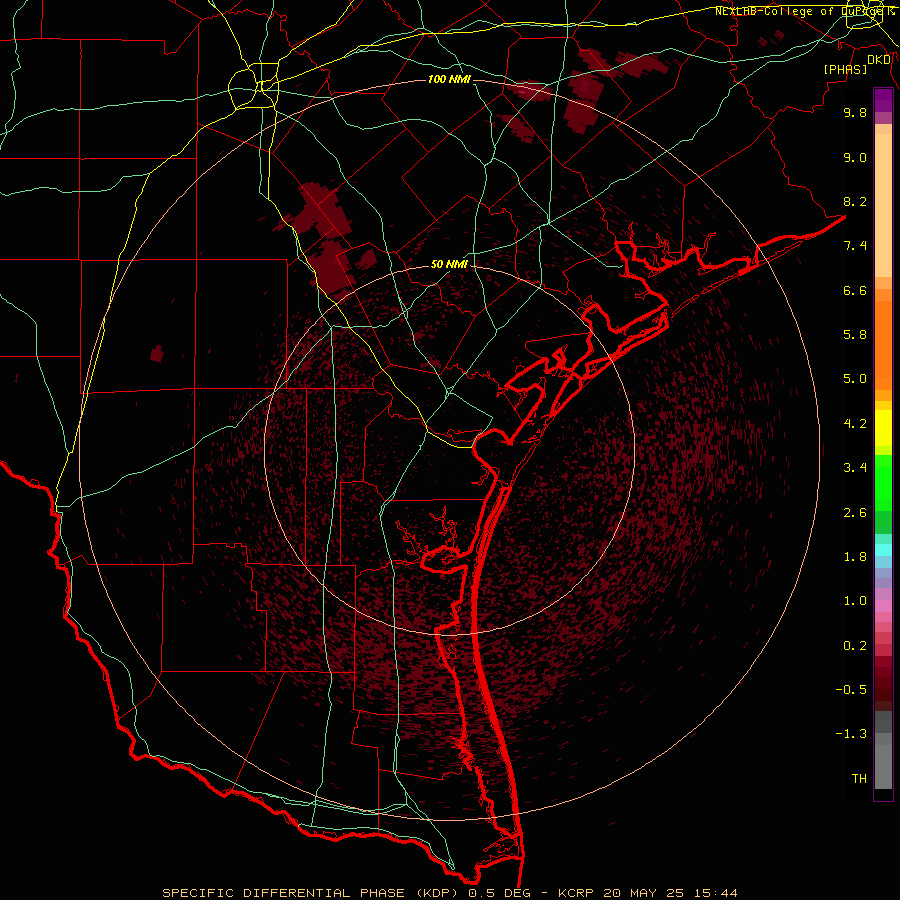Click the 7.4 scale value
The image size is (900, 900).
tap(855, 246)
